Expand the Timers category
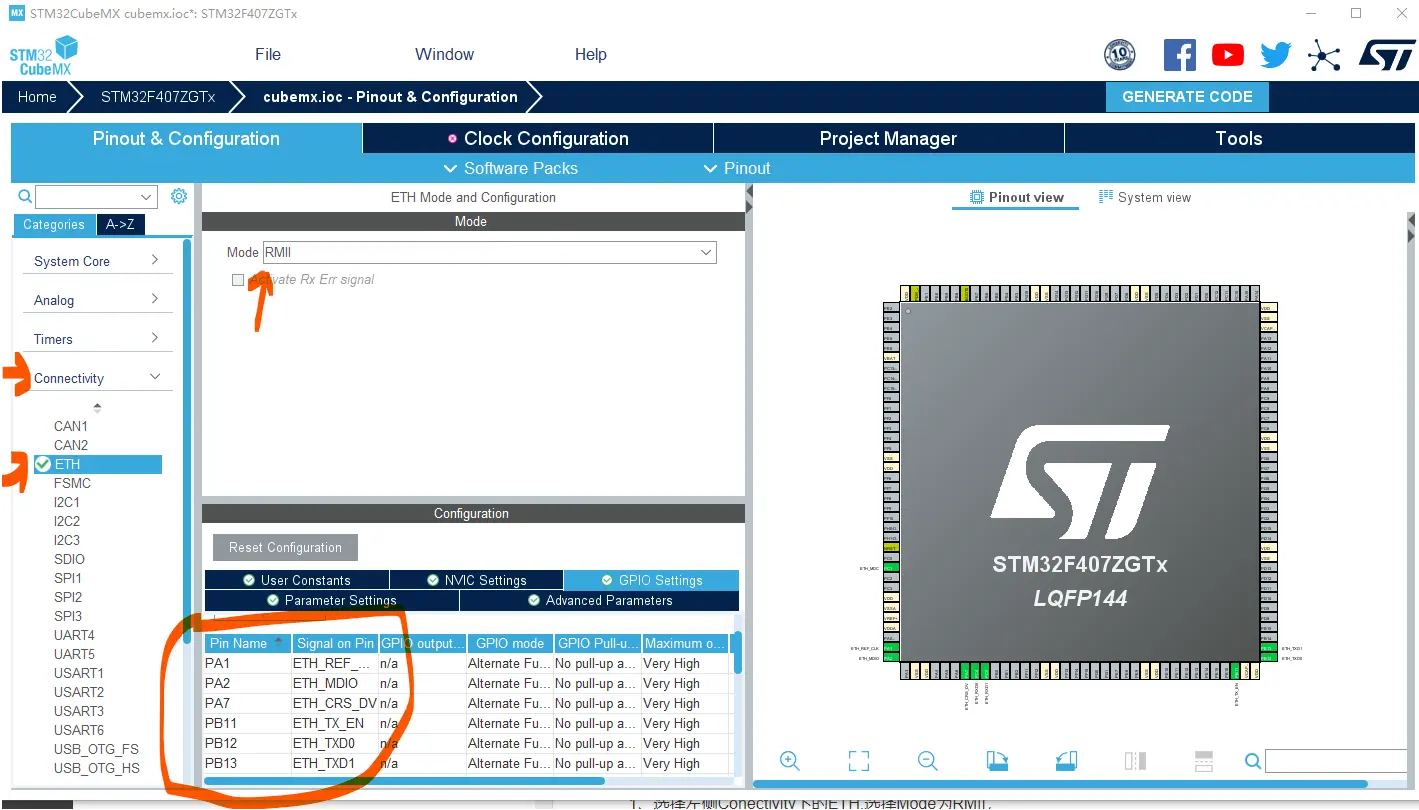Screen dimensions: 1419x810 tap(97, 339)
